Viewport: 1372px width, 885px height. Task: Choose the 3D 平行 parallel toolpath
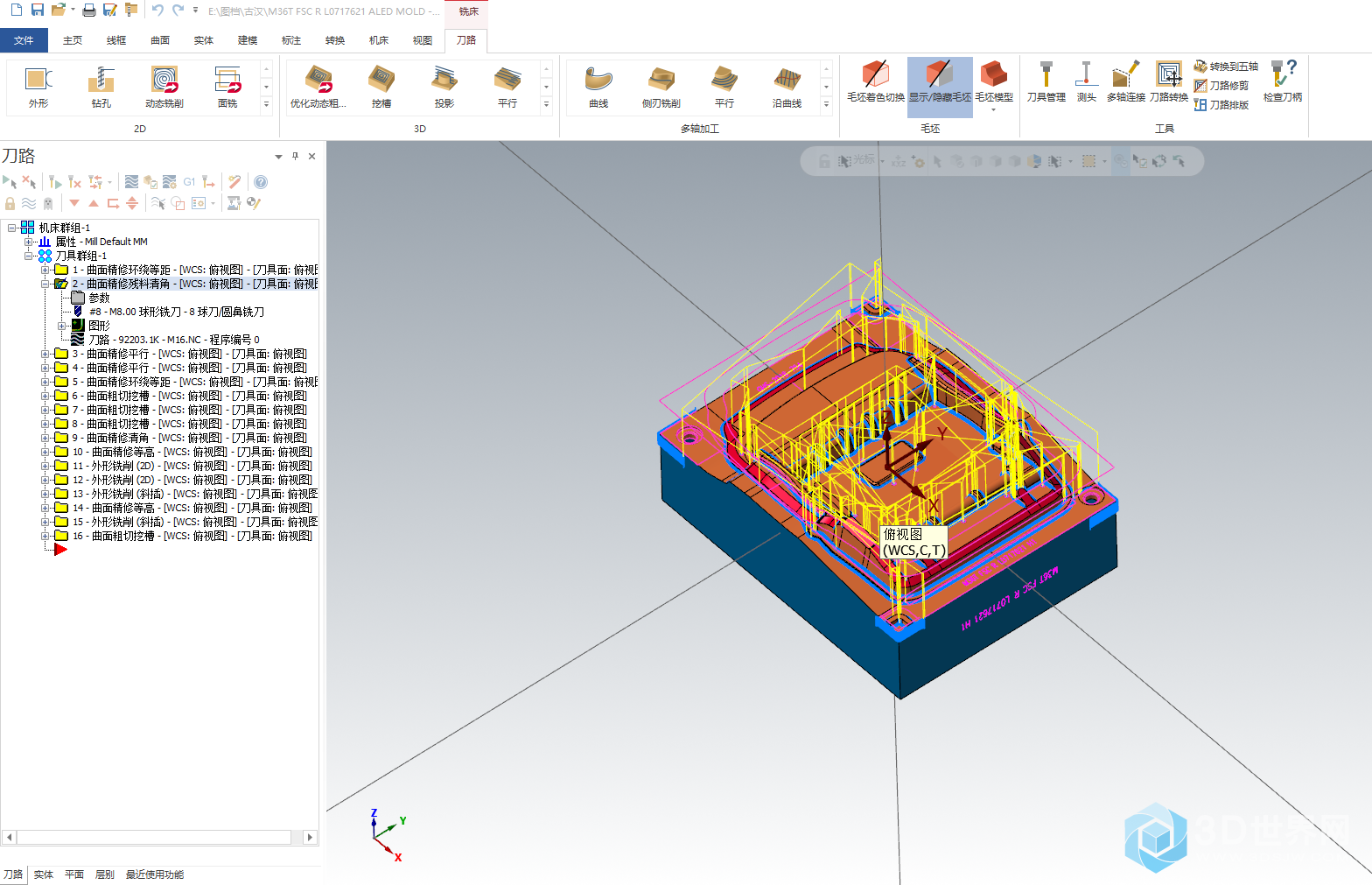click(507, 87)
